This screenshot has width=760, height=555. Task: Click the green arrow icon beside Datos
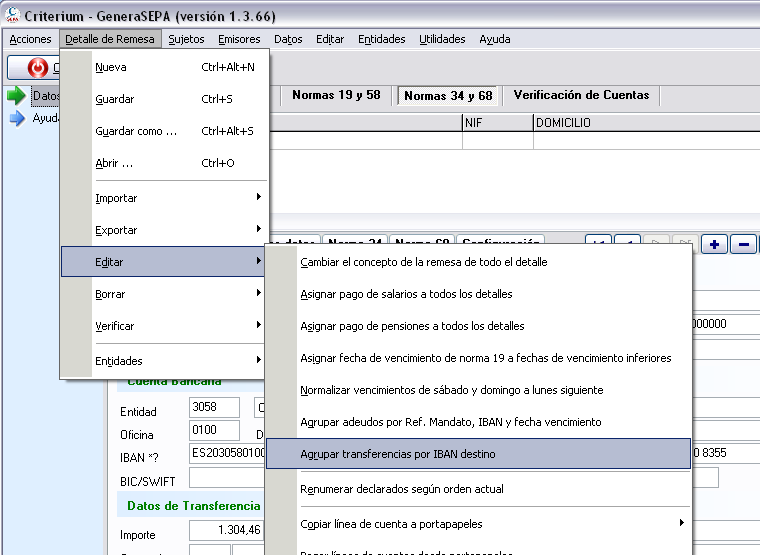point(16,95)
